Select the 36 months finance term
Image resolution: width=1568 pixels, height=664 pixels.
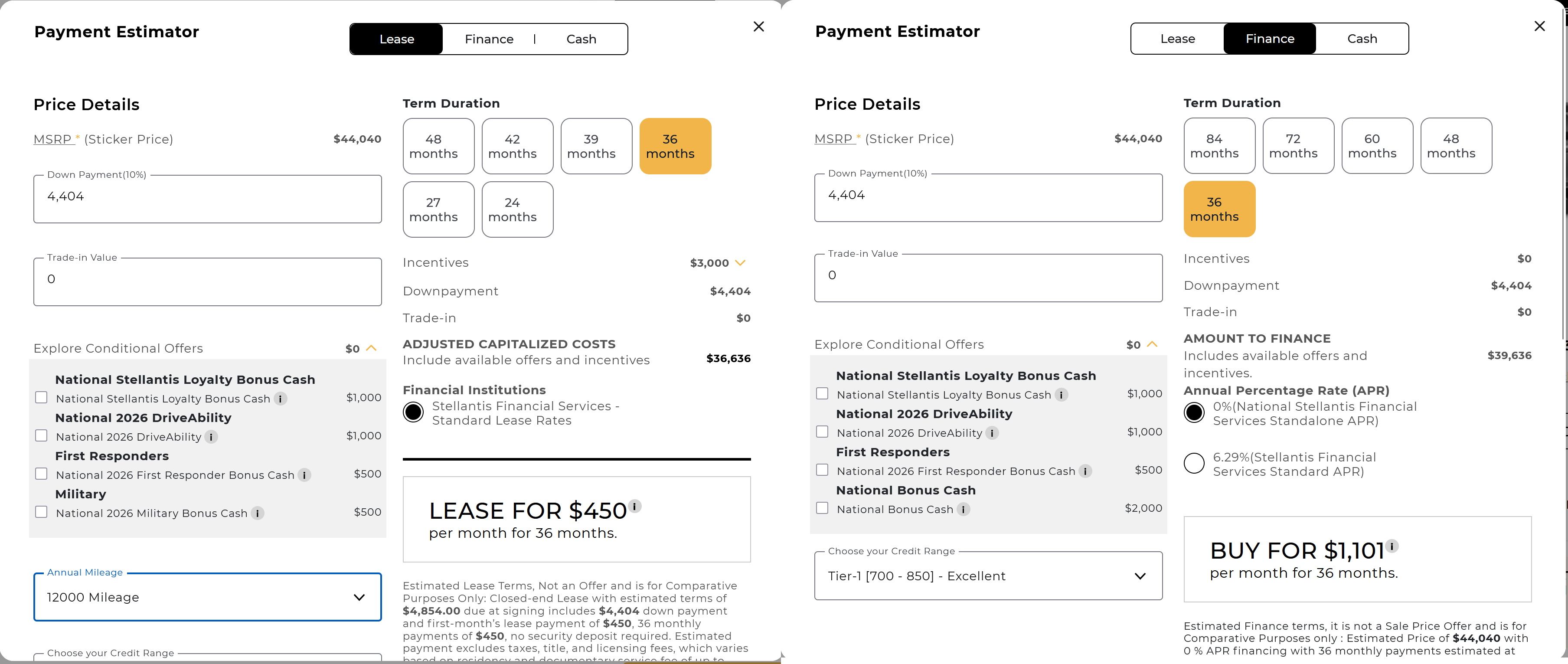tap(1220, 209)
